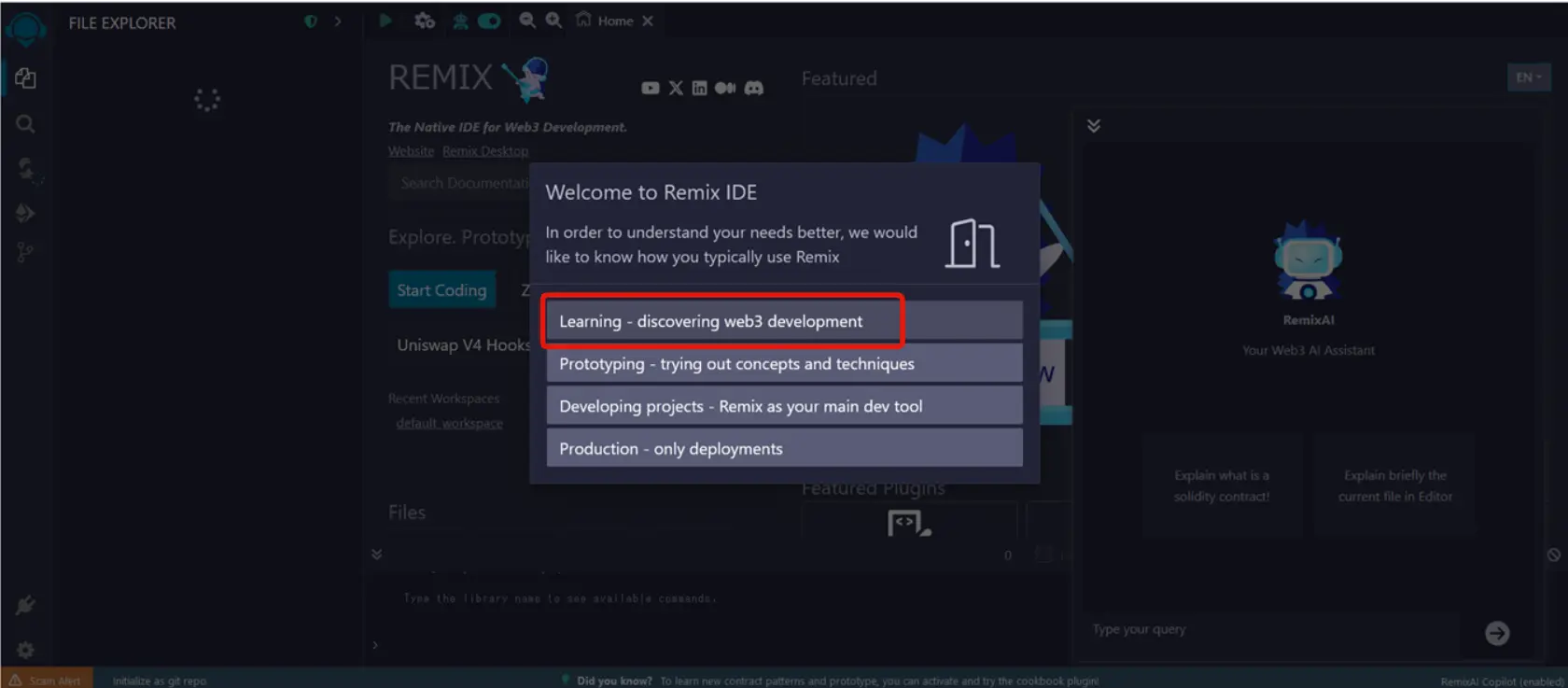Screen dimensions: 1568x688
Task: Select 'Explain what is a solidity contract' suggestion
Action: (x=1222, y=485)
